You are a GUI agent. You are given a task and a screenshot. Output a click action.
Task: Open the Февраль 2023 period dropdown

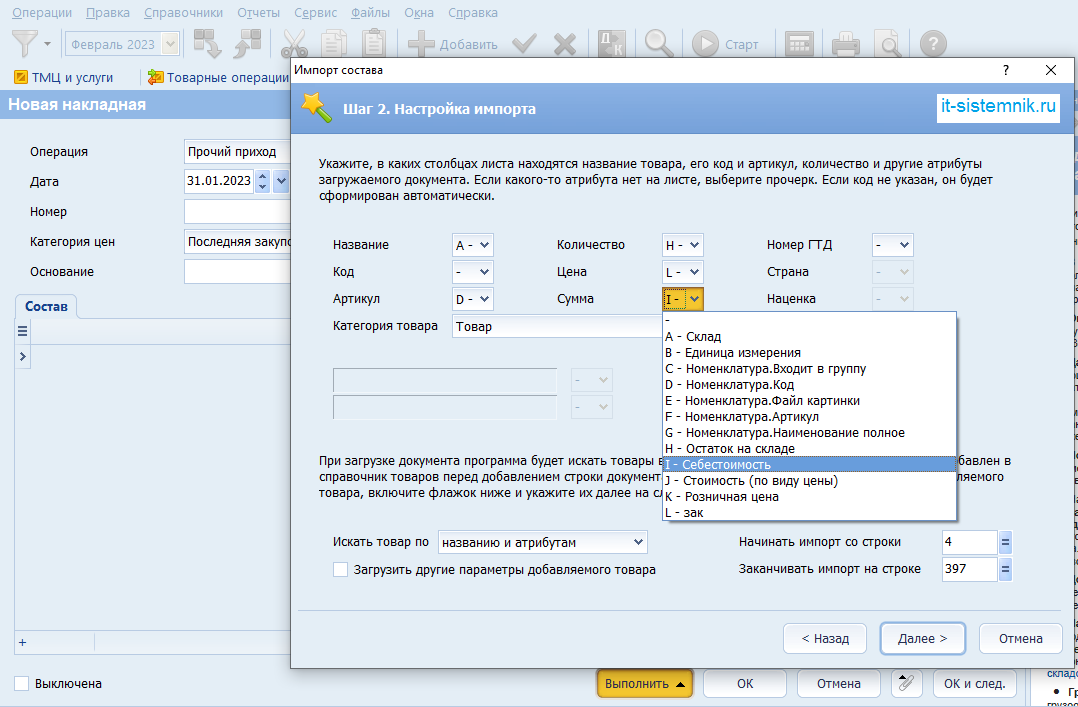[169, 45]
